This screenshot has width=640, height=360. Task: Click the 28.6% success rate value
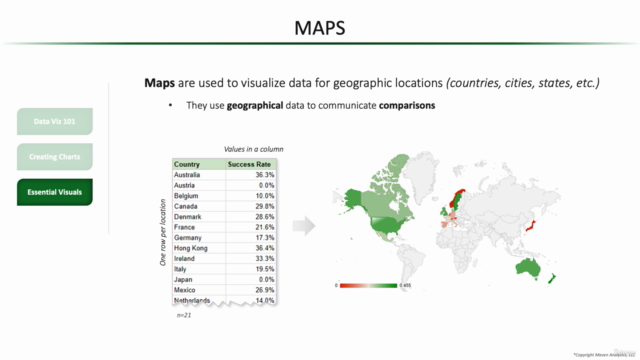click(265, 217)
